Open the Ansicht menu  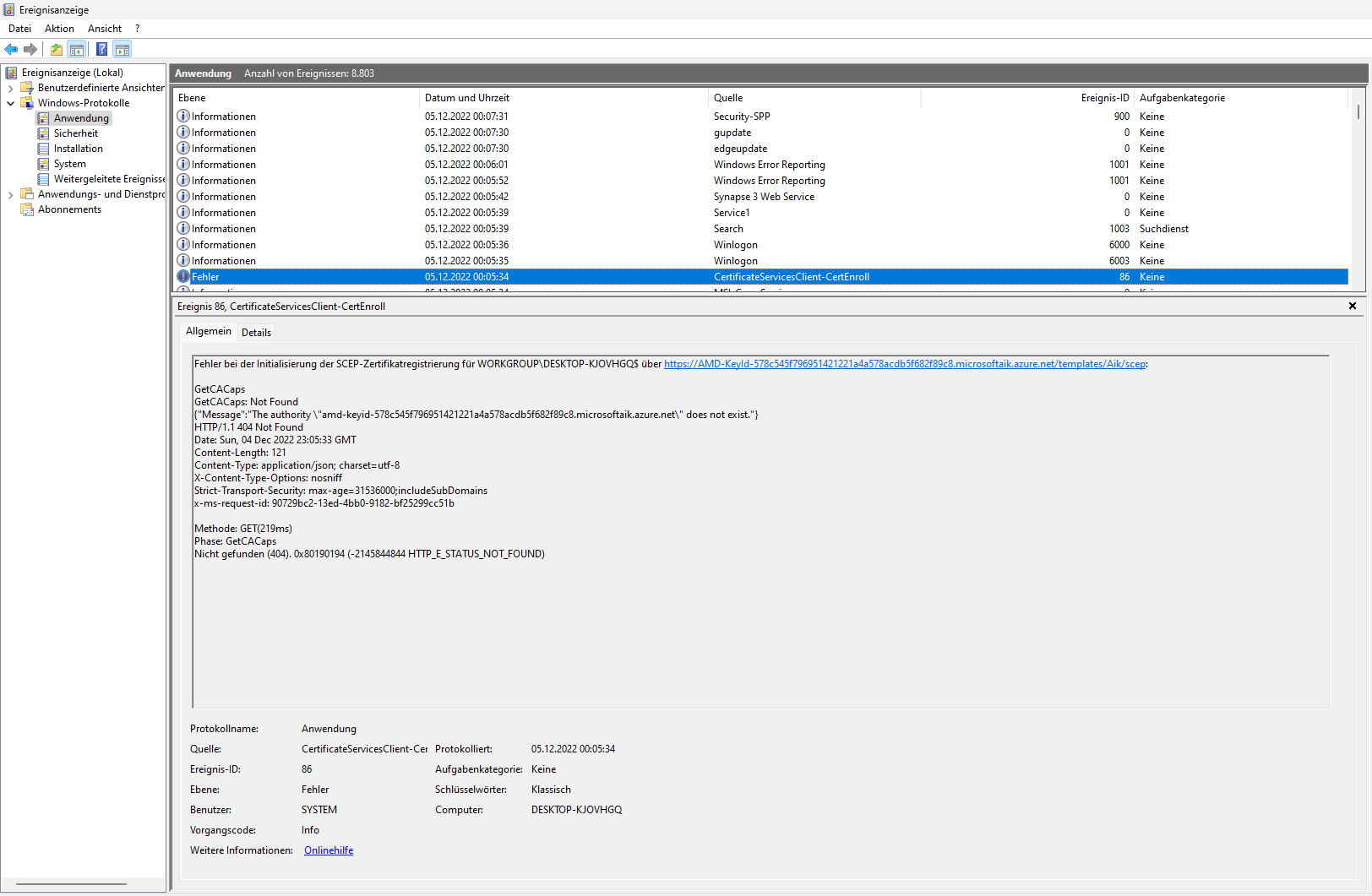(x=105, y=29)
